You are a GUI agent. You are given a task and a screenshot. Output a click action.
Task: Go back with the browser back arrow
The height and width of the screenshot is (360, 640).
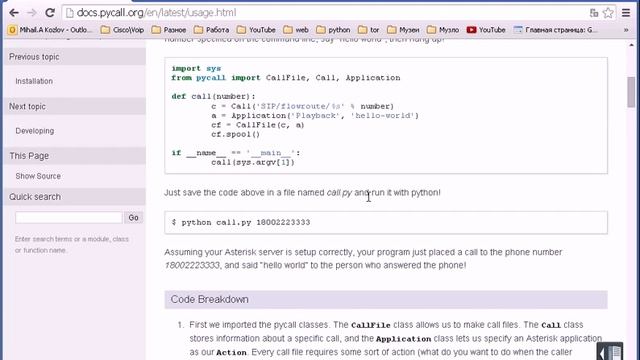(14, 13)
